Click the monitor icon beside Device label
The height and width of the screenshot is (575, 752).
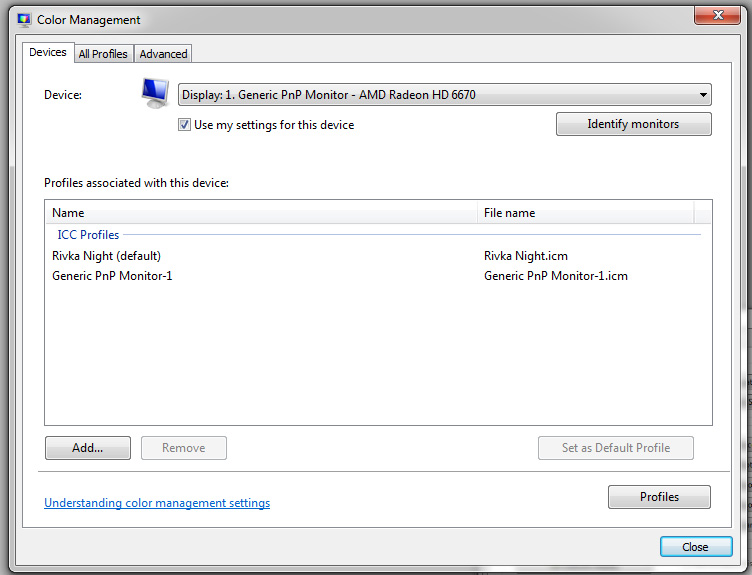[x=155, y=93]
